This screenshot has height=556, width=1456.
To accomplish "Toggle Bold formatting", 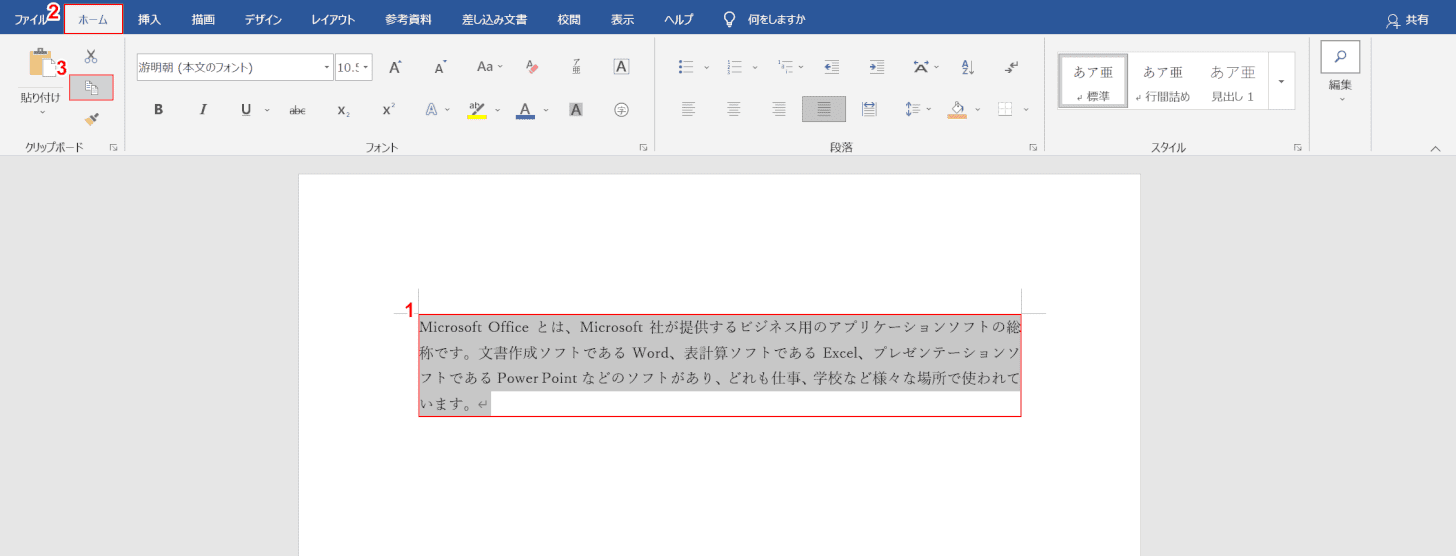I will pos(158,110).
